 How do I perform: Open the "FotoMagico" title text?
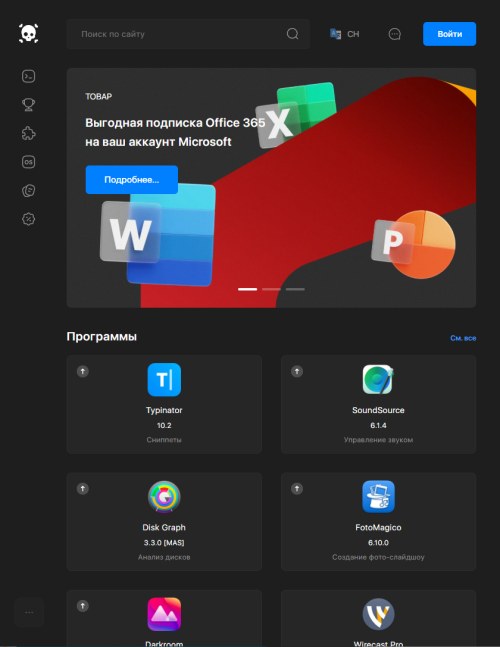378,527
